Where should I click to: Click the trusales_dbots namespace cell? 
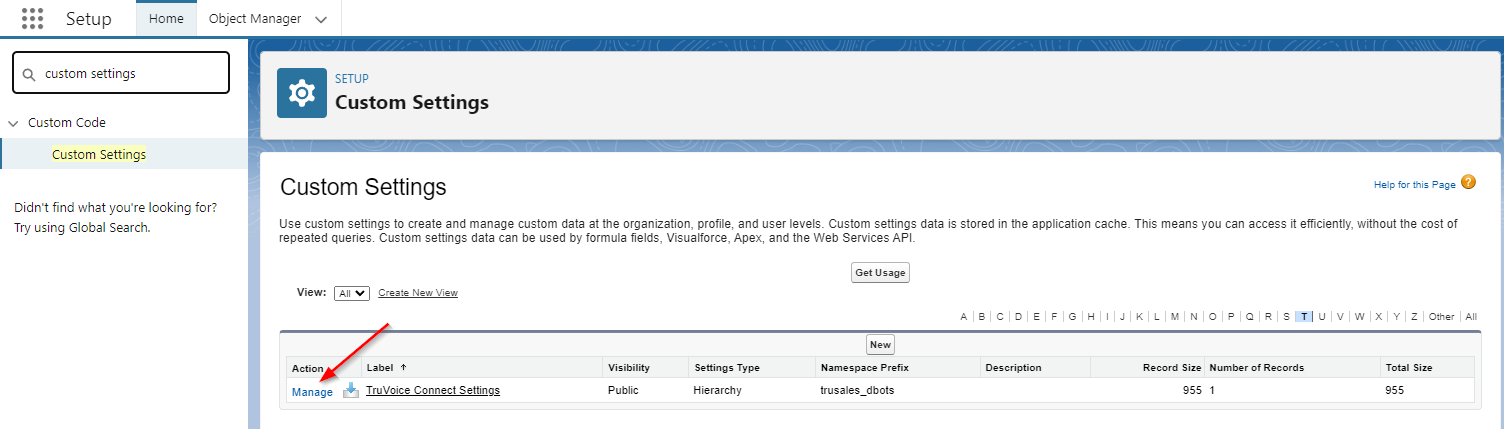(858, 391)
